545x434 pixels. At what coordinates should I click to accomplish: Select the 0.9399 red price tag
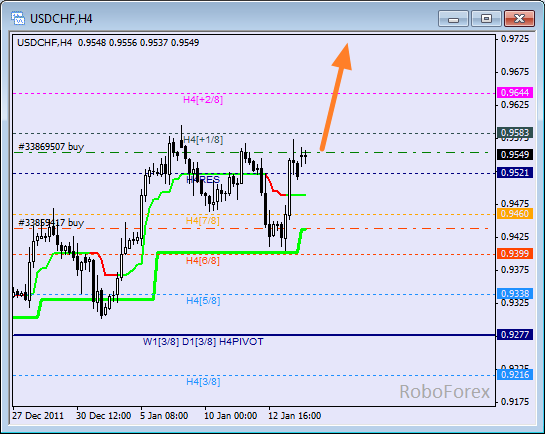[515, 254]
